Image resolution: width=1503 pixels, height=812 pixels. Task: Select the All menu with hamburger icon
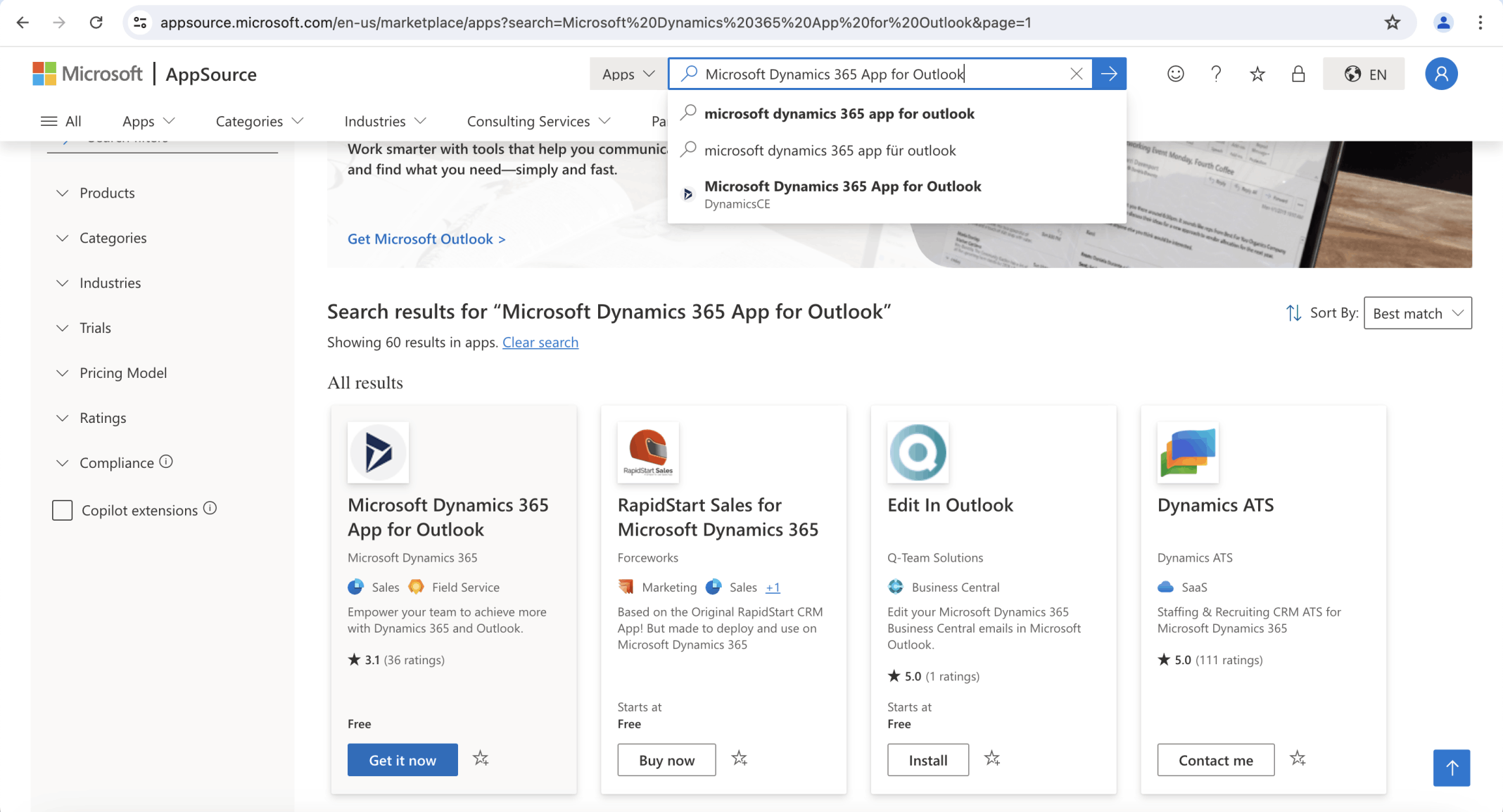click(x=61, y=120)
